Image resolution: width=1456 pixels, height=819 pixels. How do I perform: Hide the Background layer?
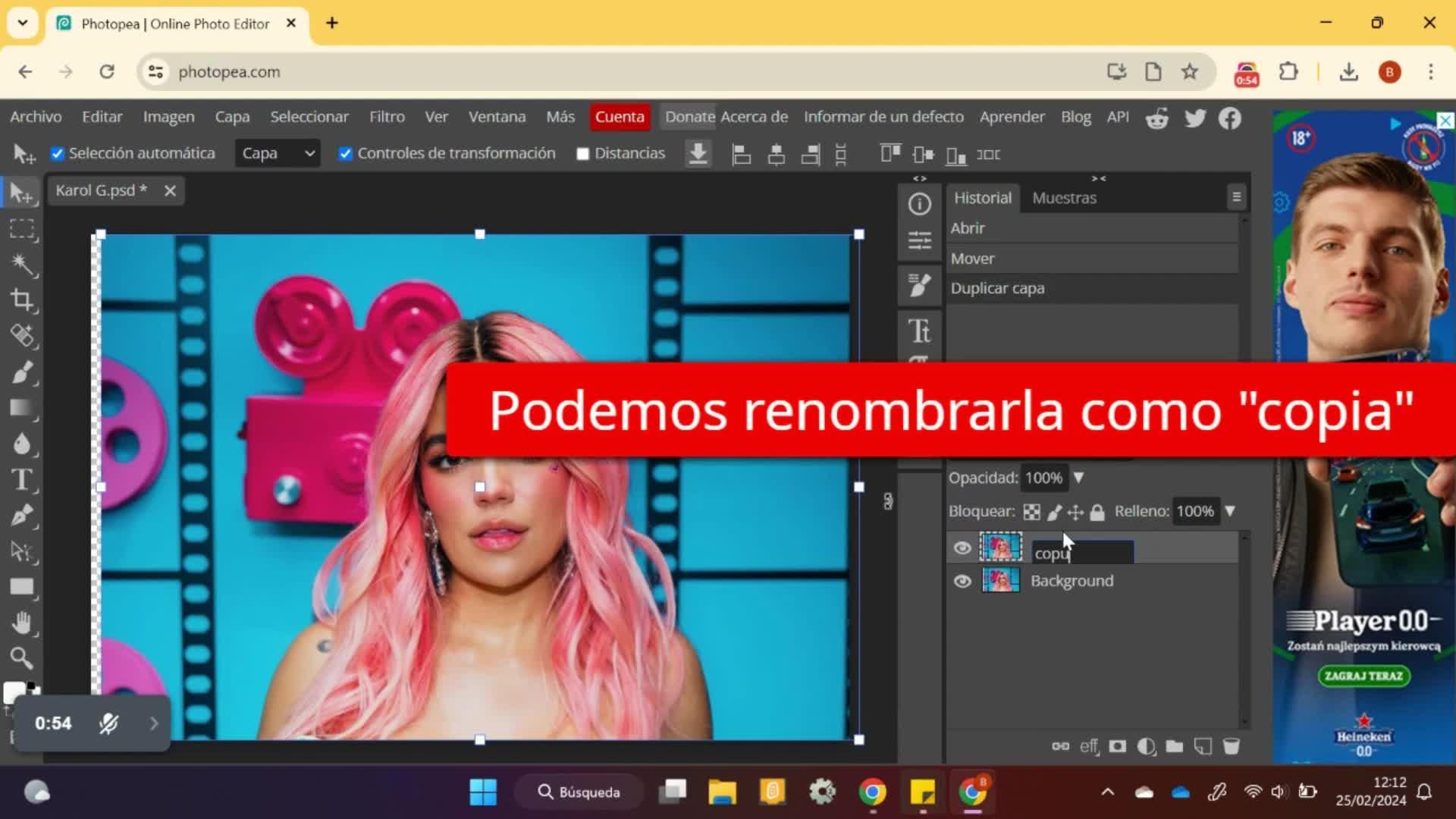coord(962,582)
